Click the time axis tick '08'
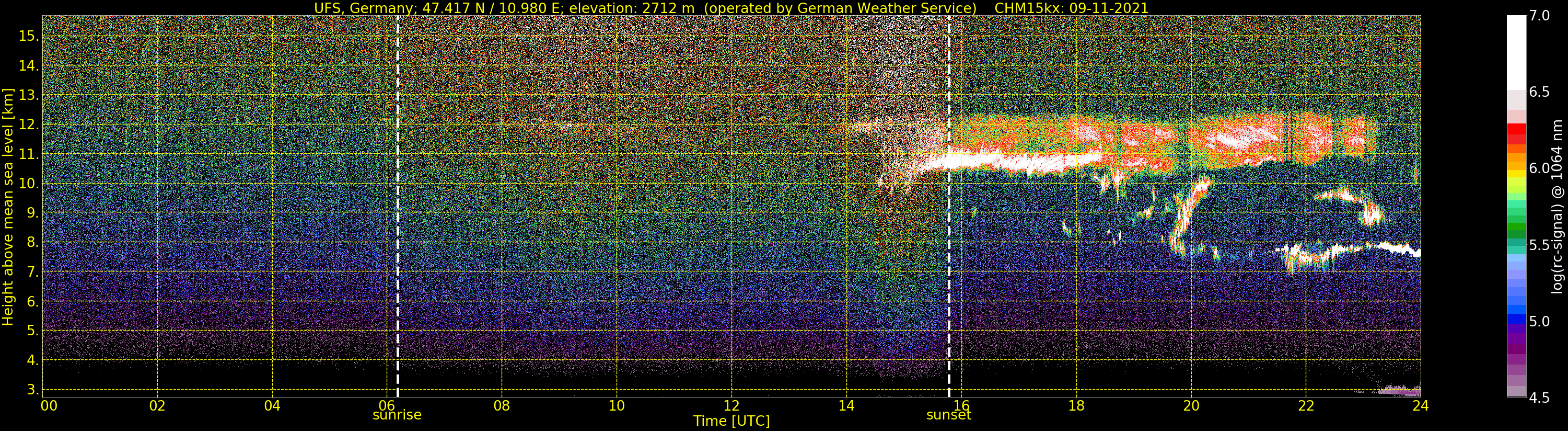Image resolution: width=1568 pixels, height=431 pixels. (502, 405)
